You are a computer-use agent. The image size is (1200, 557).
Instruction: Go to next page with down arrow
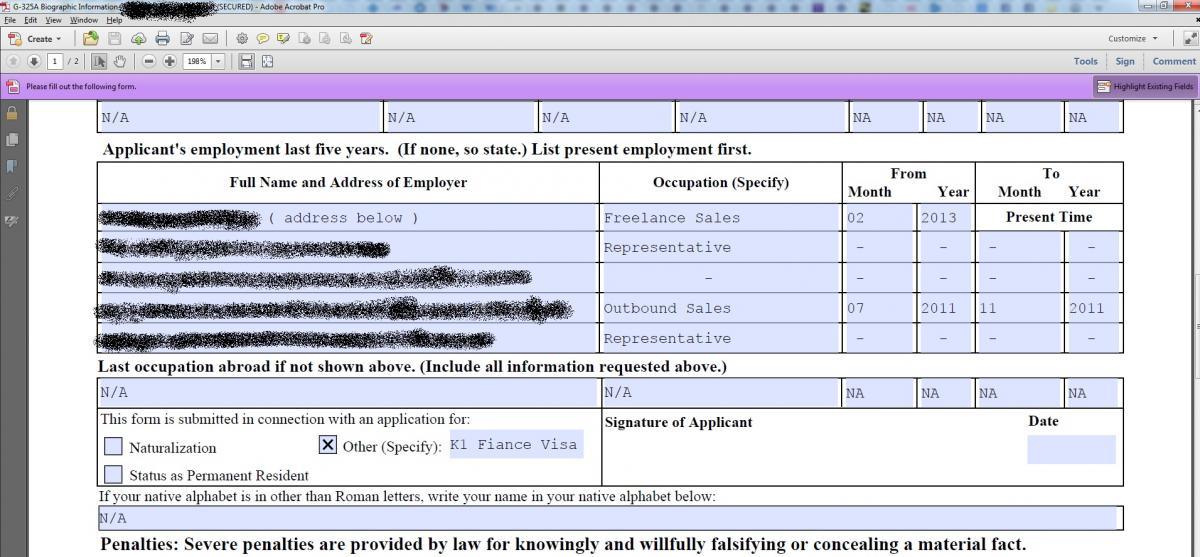point(33,61)
